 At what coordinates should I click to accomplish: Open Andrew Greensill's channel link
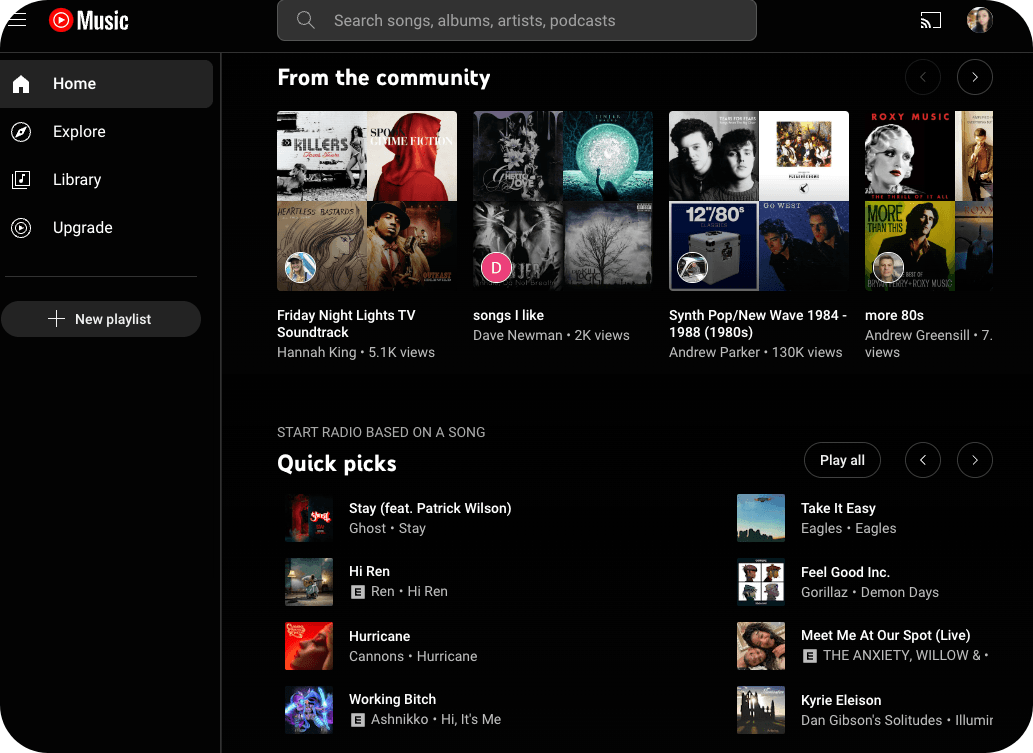(917, 335)
